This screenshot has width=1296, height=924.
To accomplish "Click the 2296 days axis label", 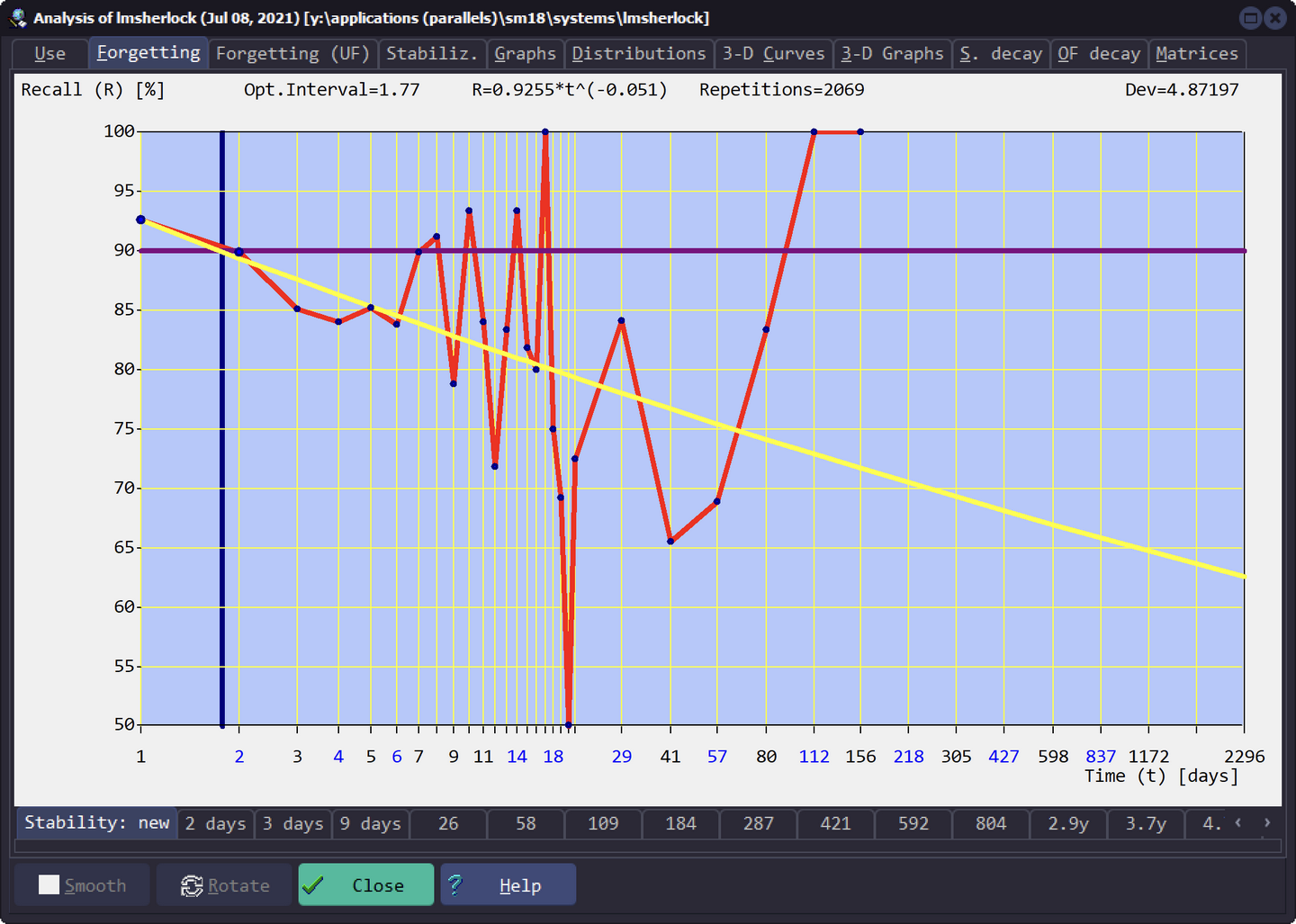I will point(1244,757).
